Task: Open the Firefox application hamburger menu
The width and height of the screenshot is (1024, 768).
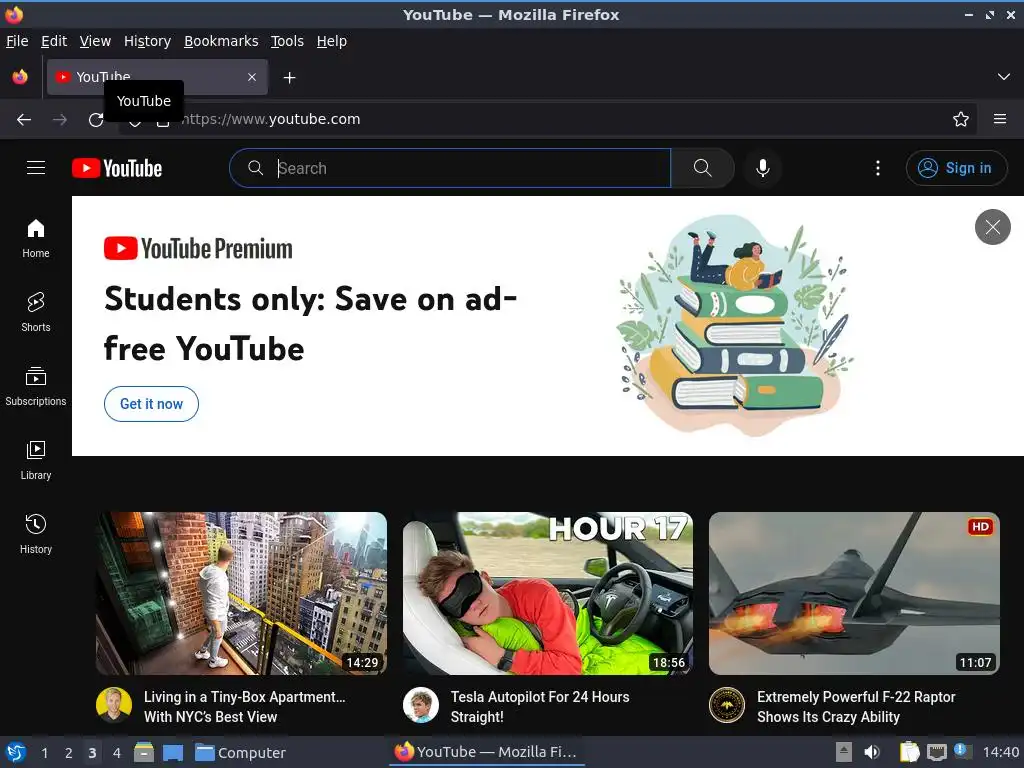Action: pyautogui.click(x=1000, y=119)
